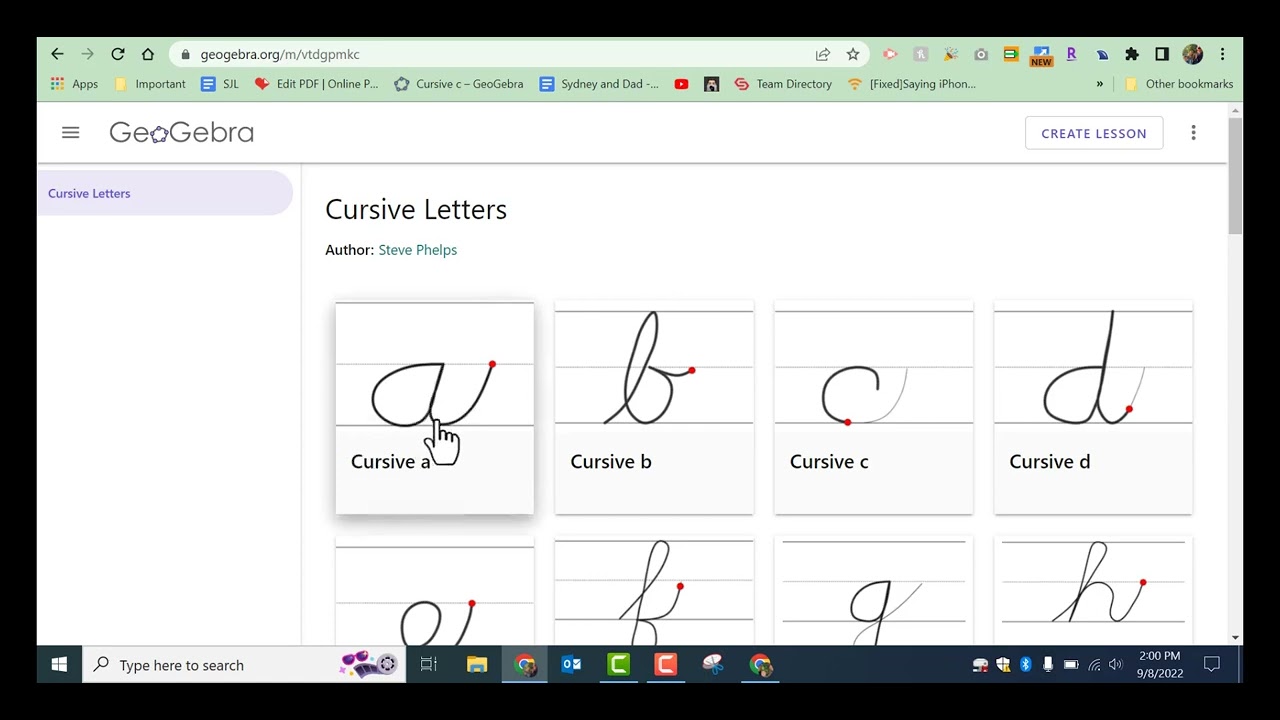
Task: Open the Chrome profile avatar
Action: (1192, 54)
